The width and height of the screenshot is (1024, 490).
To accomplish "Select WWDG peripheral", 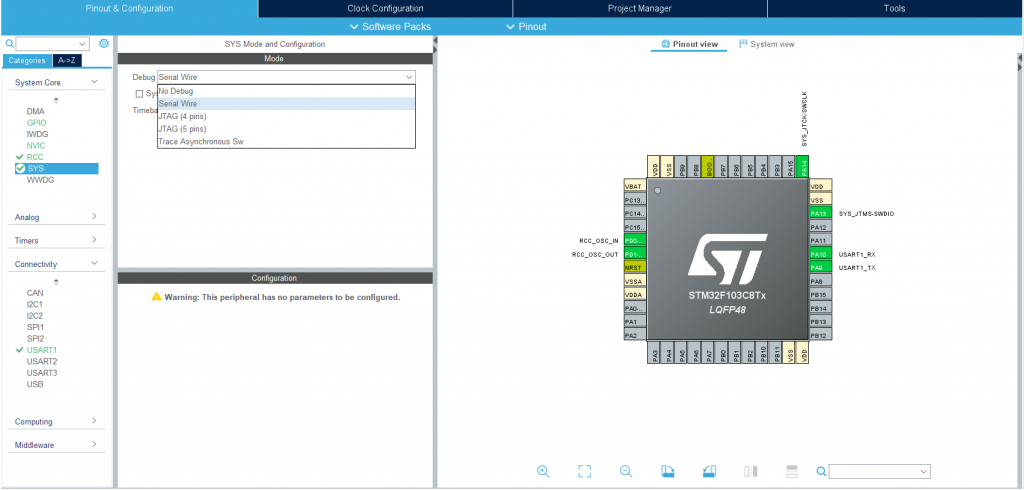I will point(40,180).
